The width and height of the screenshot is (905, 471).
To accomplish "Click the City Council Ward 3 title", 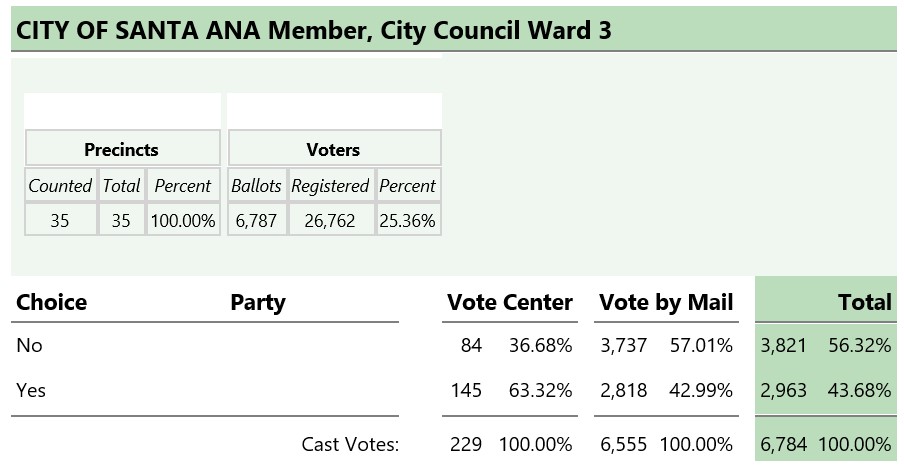I will [313, 31].
